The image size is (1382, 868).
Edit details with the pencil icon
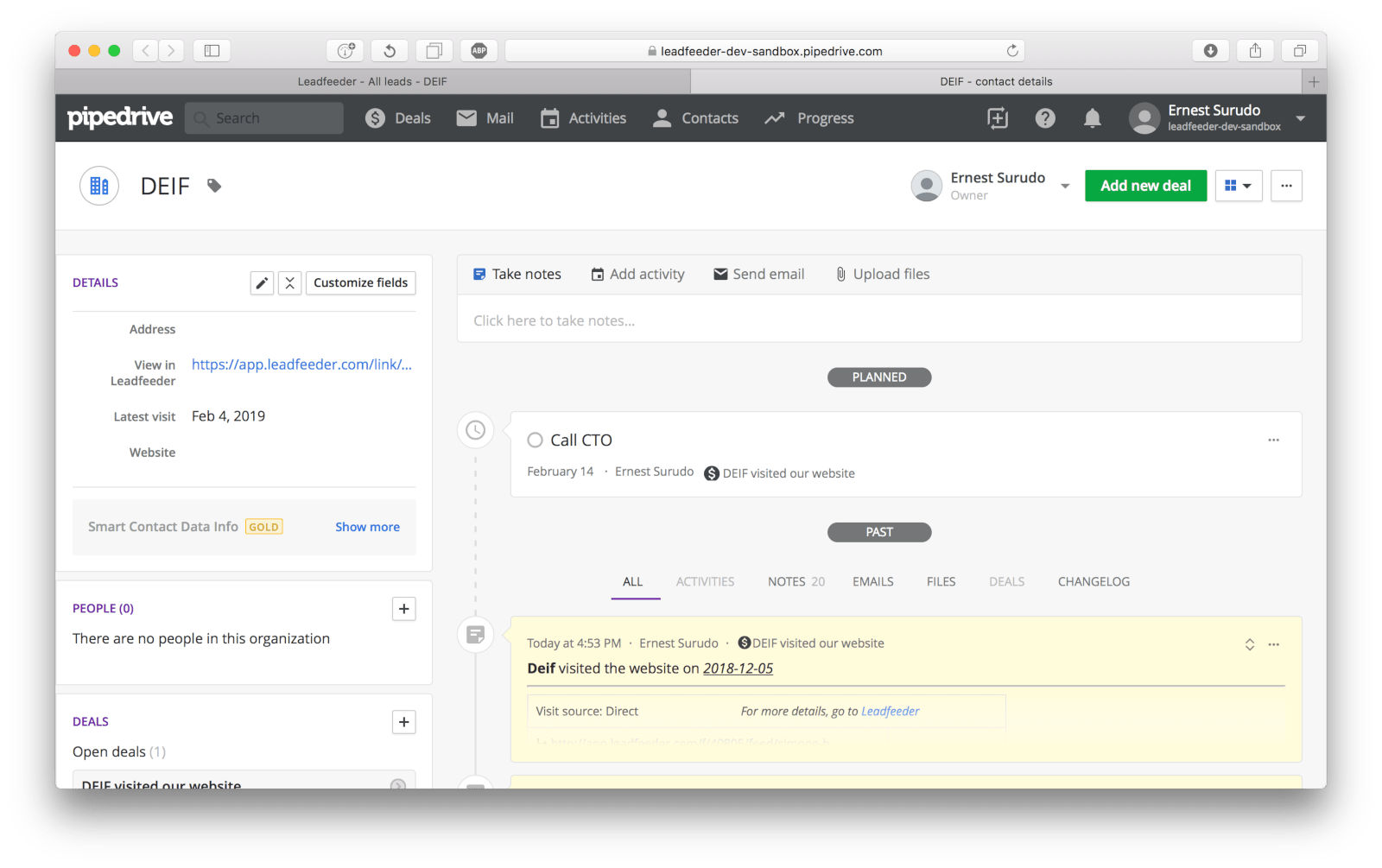tap(262, 282)
